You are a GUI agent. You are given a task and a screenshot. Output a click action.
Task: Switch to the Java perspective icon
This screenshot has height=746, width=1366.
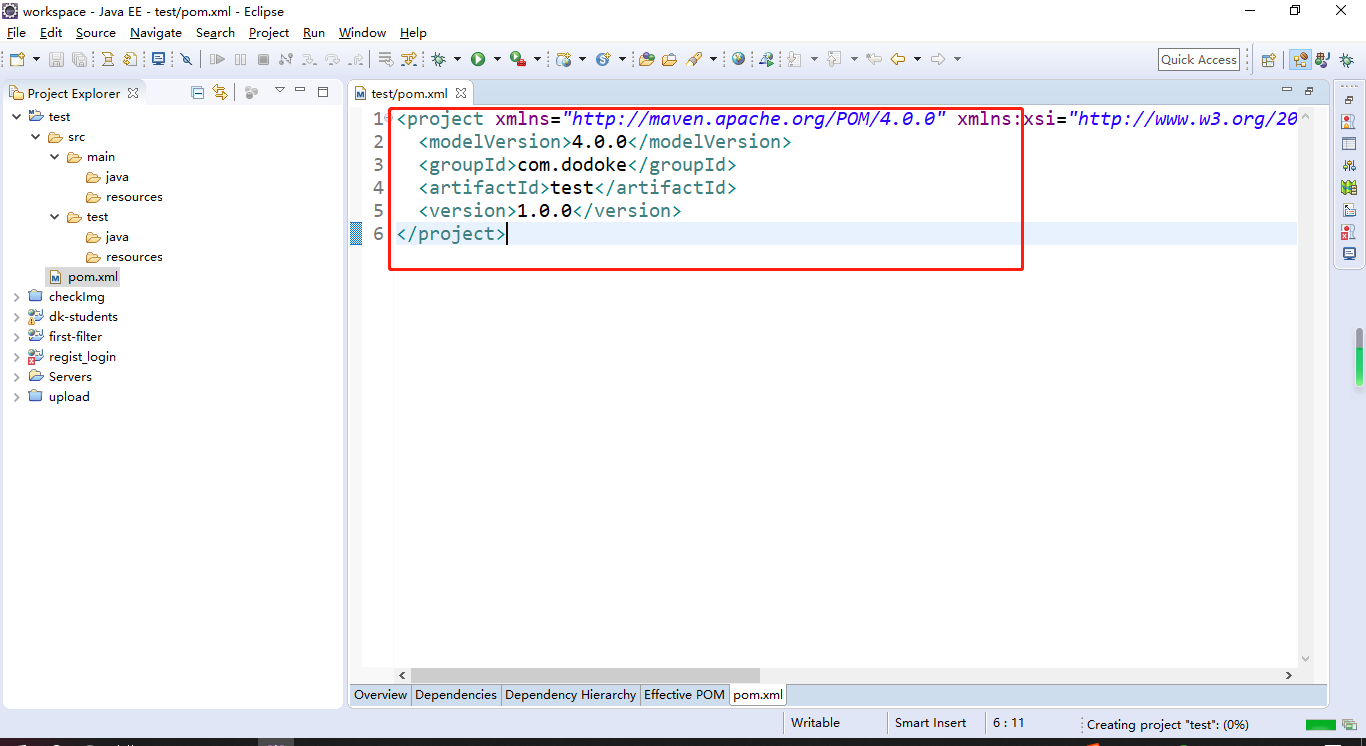(1322, 60)
